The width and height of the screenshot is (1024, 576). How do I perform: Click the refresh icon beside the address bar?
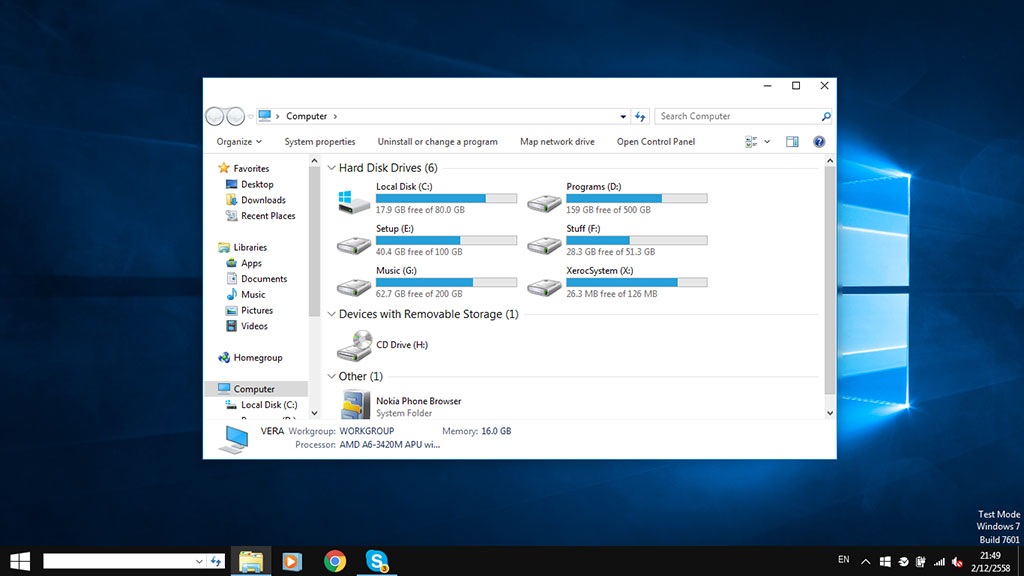640,116
